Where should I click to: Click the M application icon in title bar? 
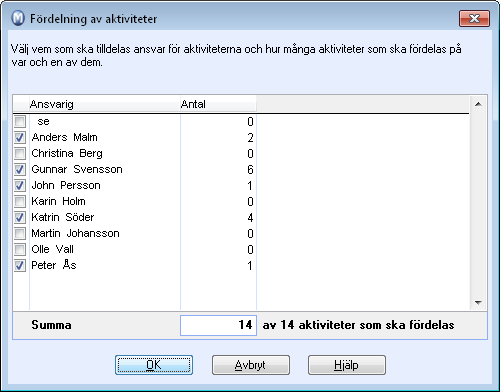tap(18, 18)
